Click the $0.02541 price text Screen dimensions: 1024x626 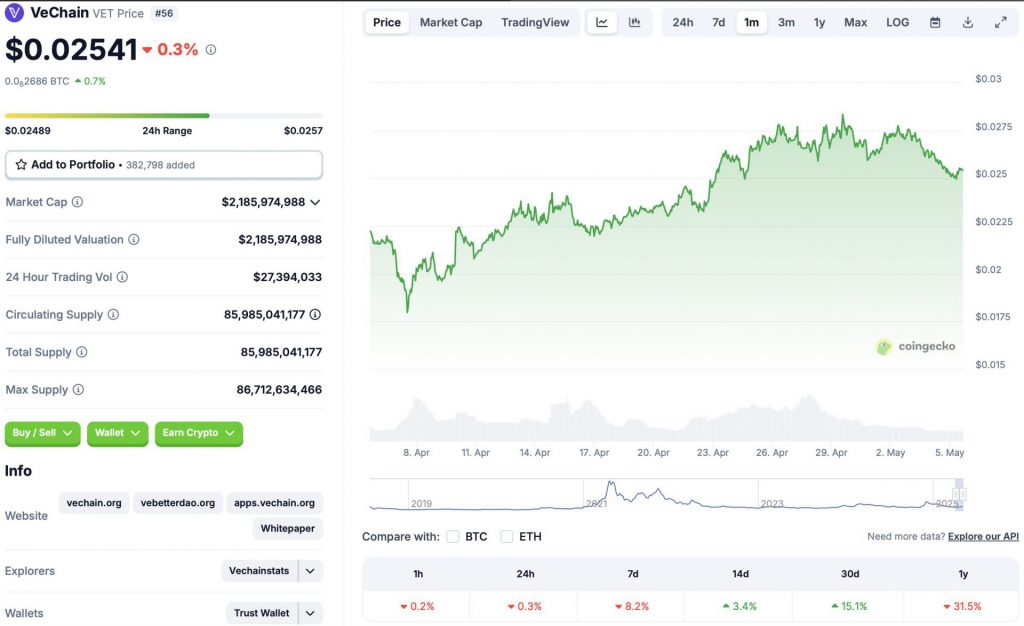tap(71, 50)
